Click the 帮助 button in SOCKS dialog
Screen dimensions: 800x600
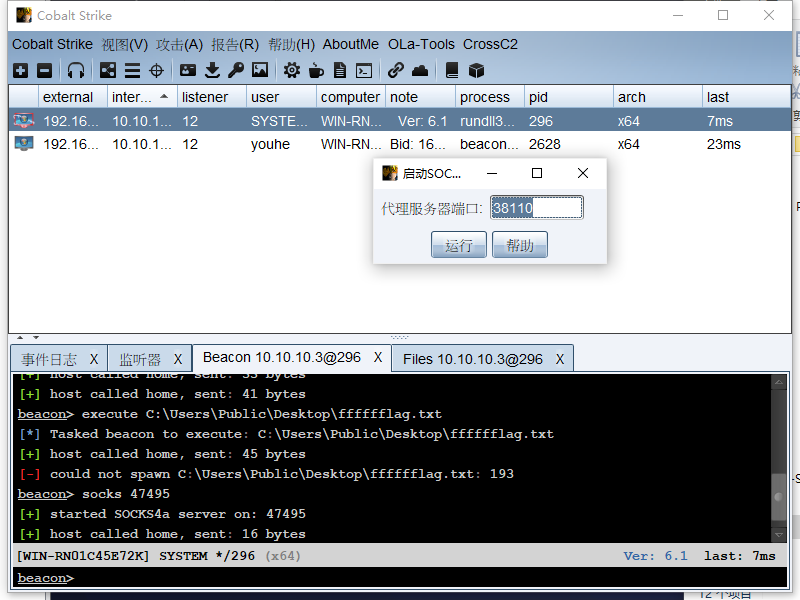click(520, 245)
